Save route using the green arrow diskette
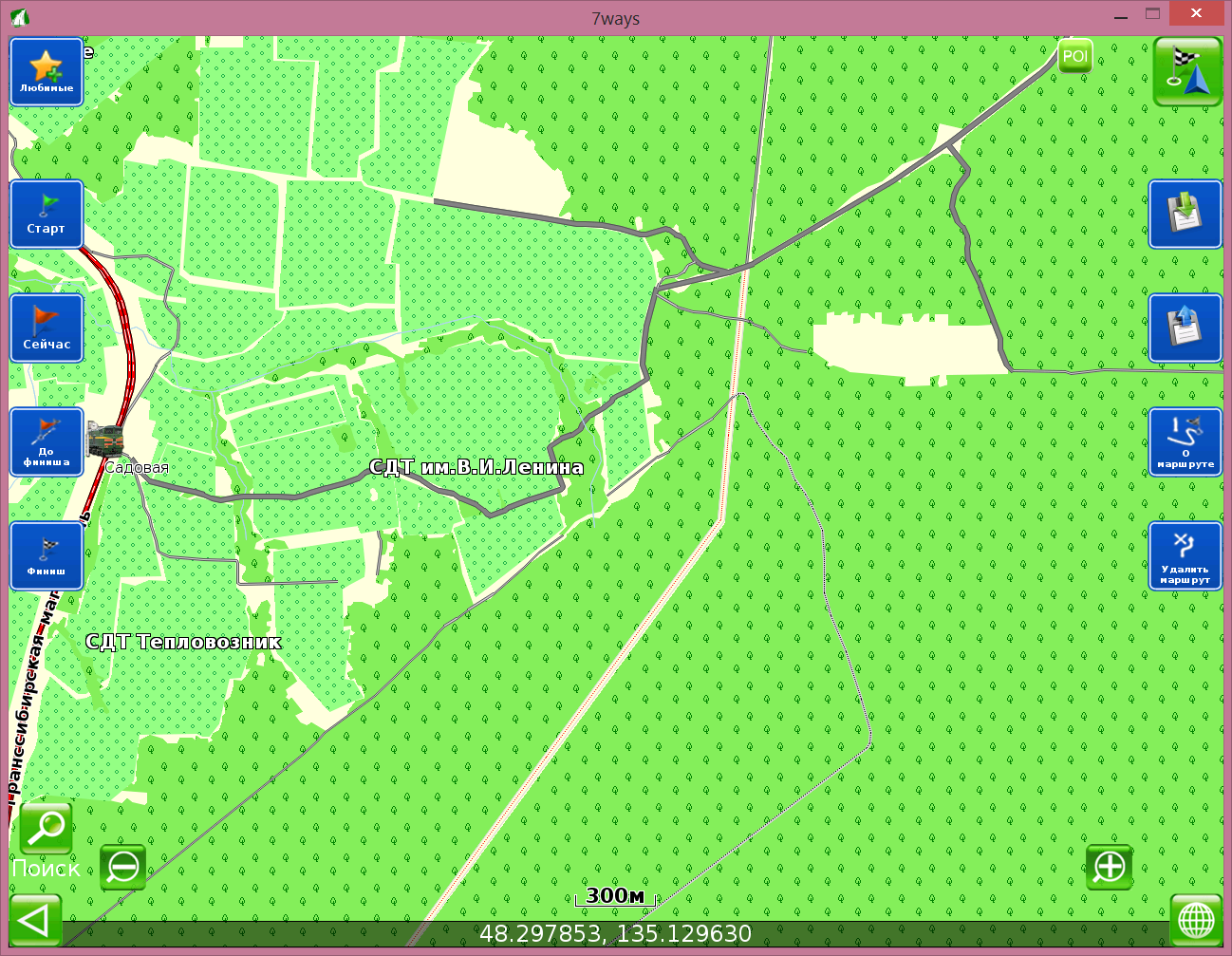The height and width of the screenshot is (956, 1232). [1185, 215]
